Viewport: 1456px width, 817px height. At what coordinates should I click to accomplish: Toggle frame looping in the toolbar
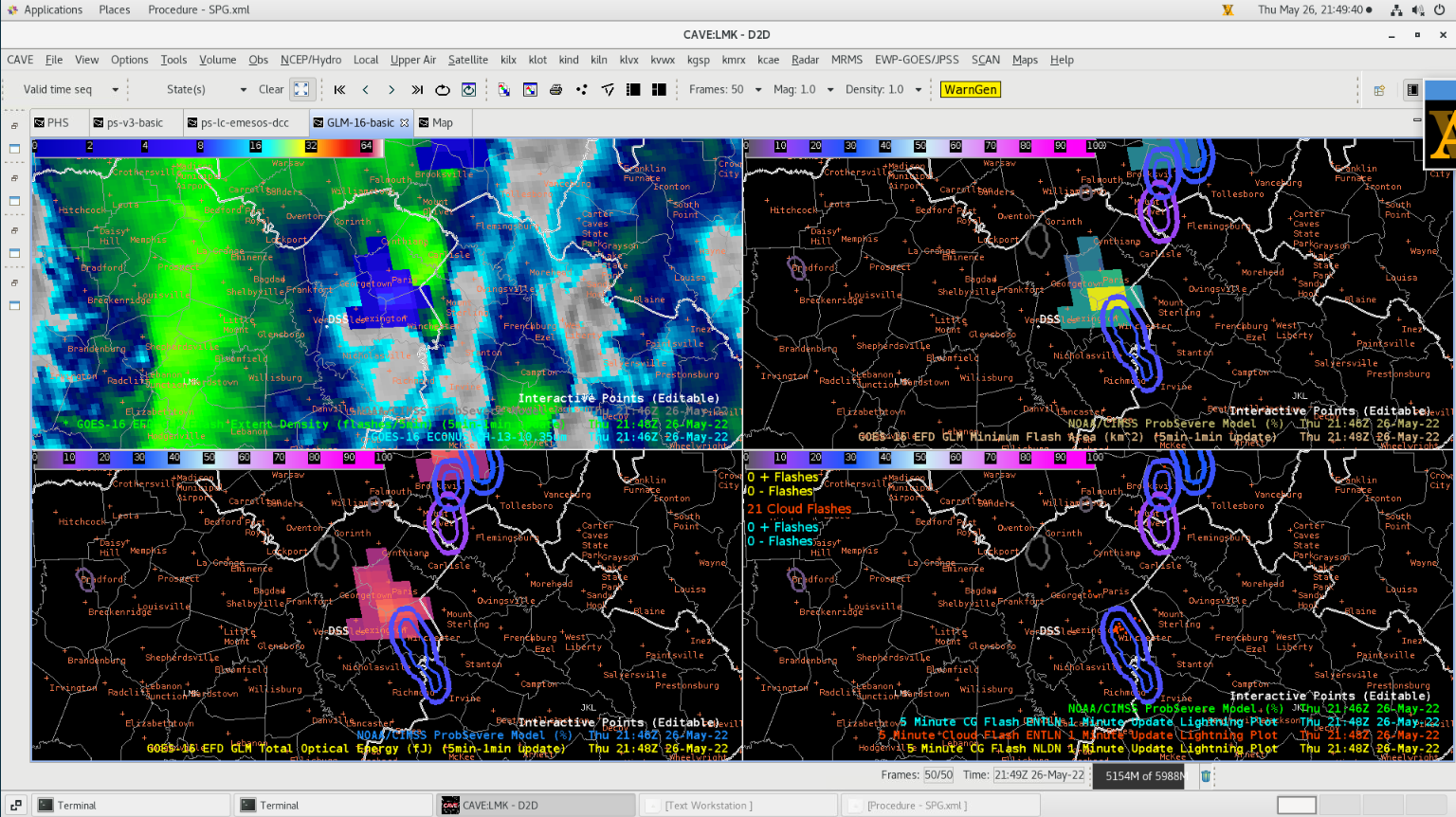[x=443, y=90]
